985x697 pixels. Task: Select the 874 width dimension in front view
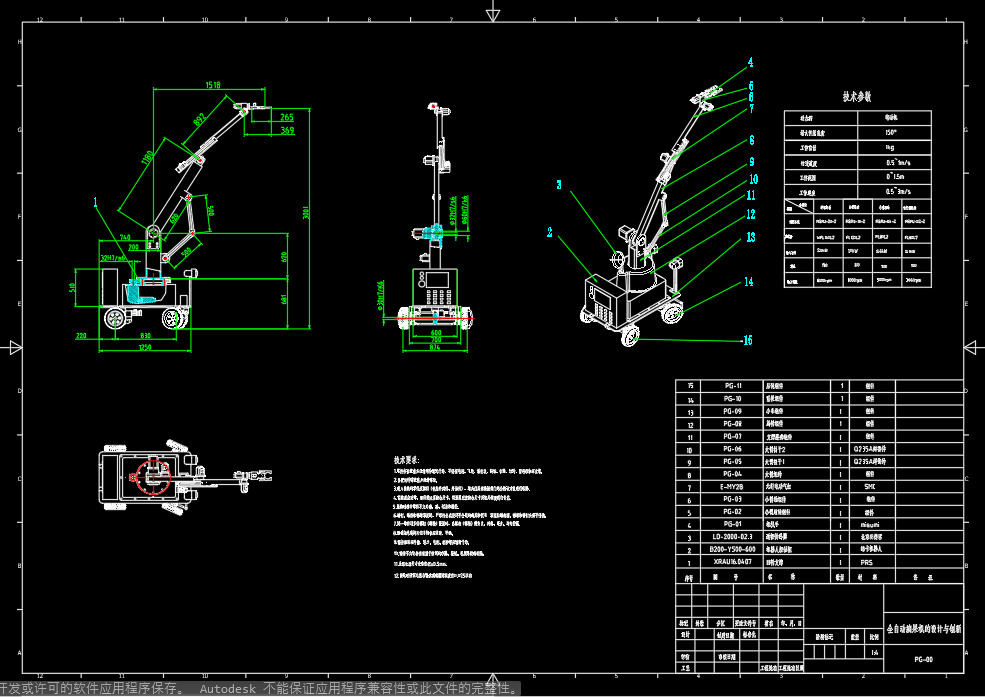tap(435, 347)
